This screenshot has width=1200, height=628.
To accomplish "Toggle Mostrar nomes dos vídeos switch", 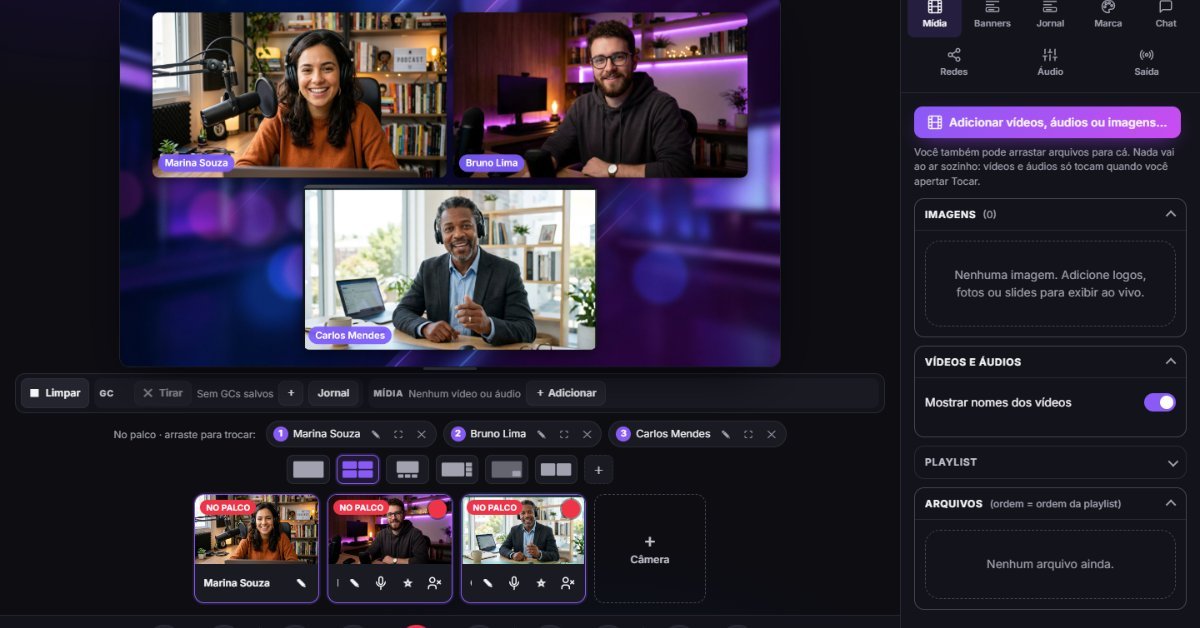I will [x=1160, y=402].
